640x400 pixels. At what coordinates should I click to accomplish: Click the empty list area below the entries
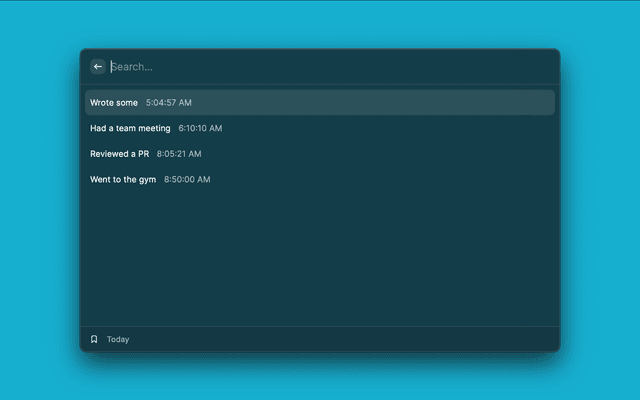[320, 260]
